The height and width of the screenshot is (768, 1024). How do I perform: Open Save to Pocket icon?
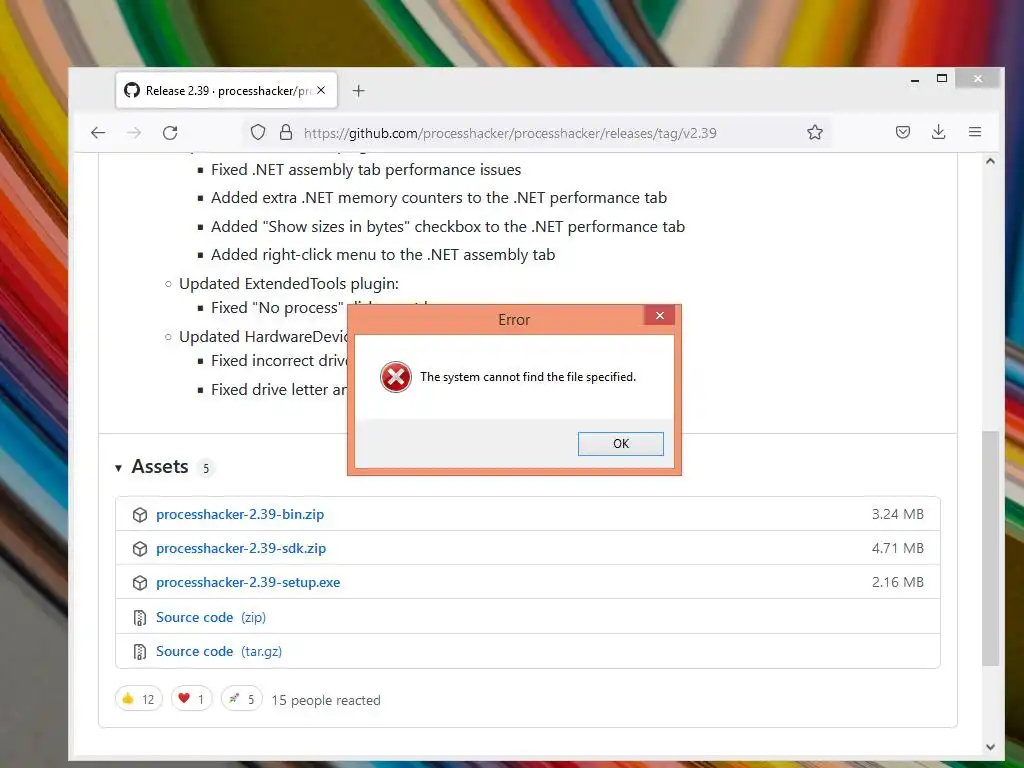(903, 133)
